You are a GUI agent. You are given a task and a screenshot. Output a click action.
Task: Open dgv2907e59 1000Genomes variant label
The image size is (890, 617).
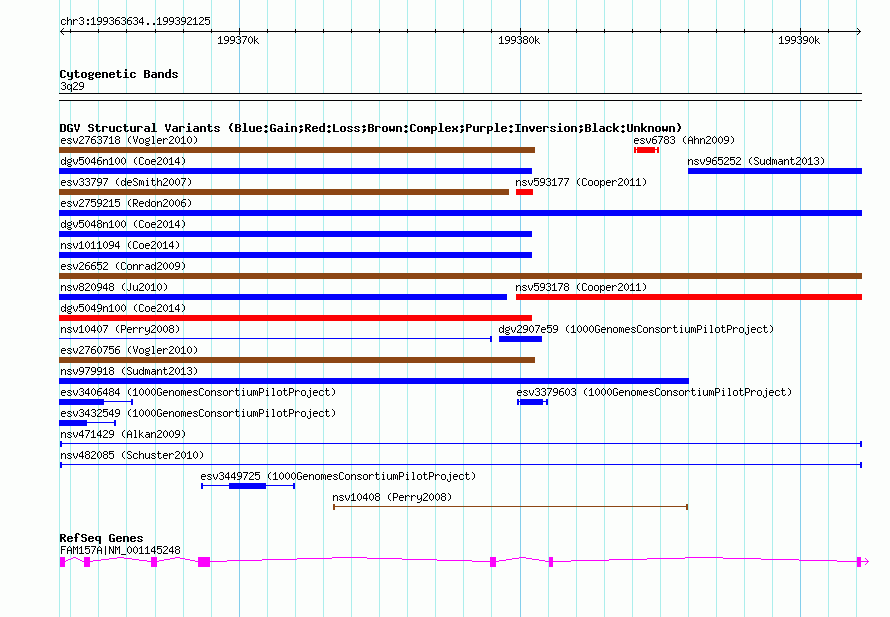pos(636,329)
